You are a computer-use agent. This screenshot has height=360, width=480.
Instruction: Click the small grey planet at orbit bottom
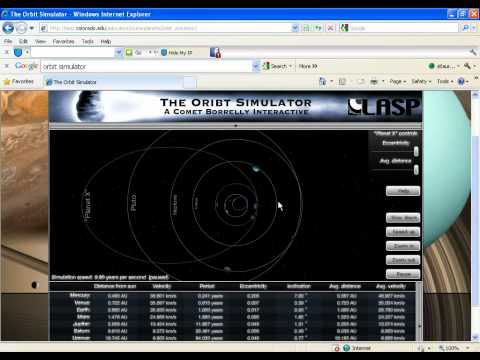point(227,269)
